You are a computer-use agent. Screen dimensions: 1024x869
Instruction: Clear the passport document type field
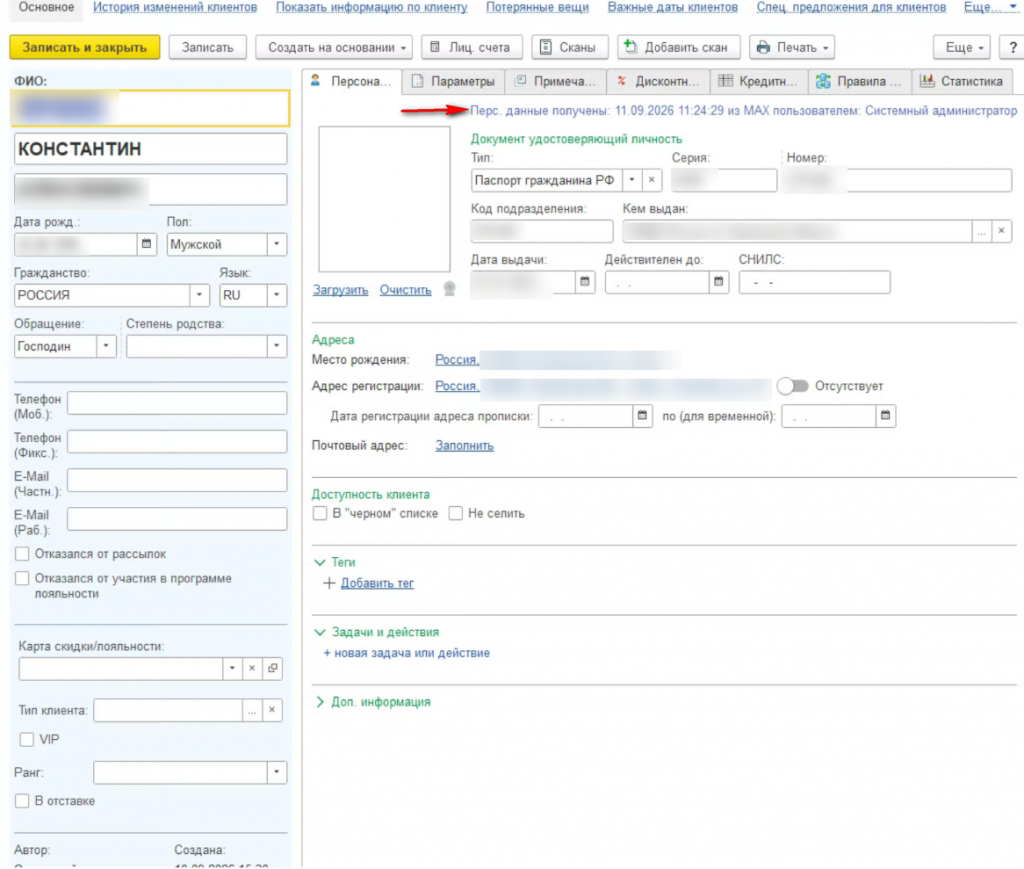point(651,180)
